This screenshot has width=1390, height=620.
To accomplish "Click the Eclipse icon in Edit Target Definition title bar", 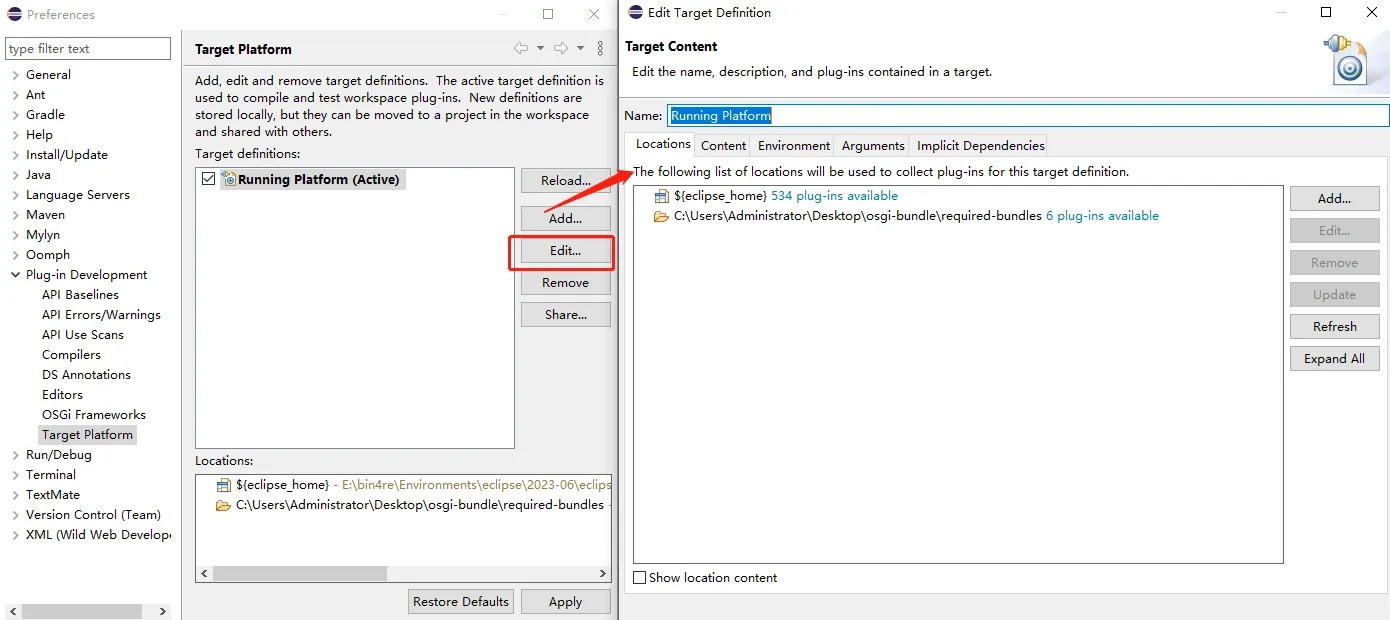I will tap(635, 13).
